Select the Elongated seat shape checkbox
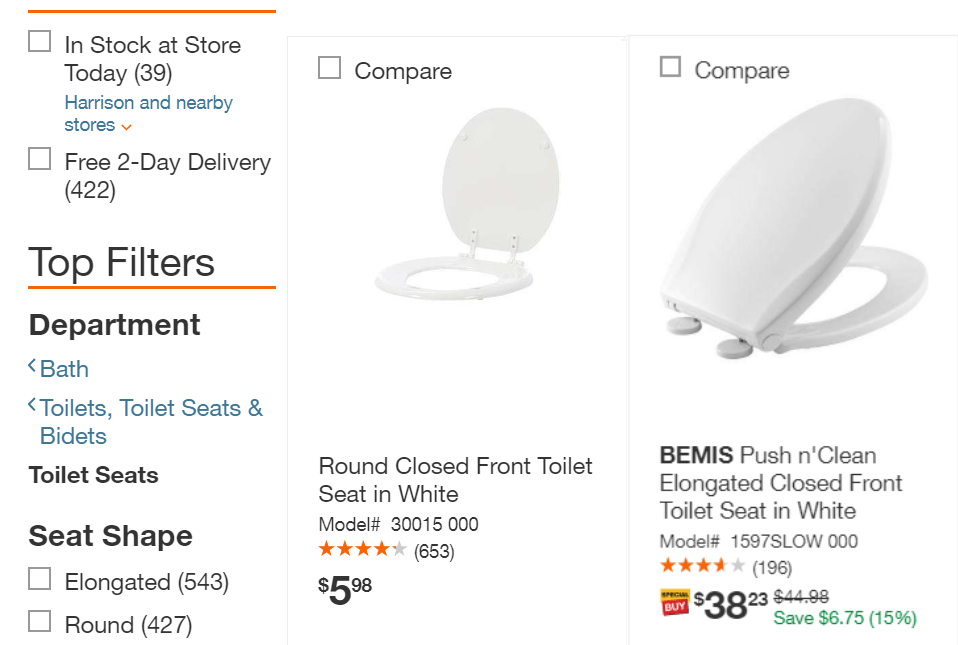958x645 pixels. (x=40, y=579)
